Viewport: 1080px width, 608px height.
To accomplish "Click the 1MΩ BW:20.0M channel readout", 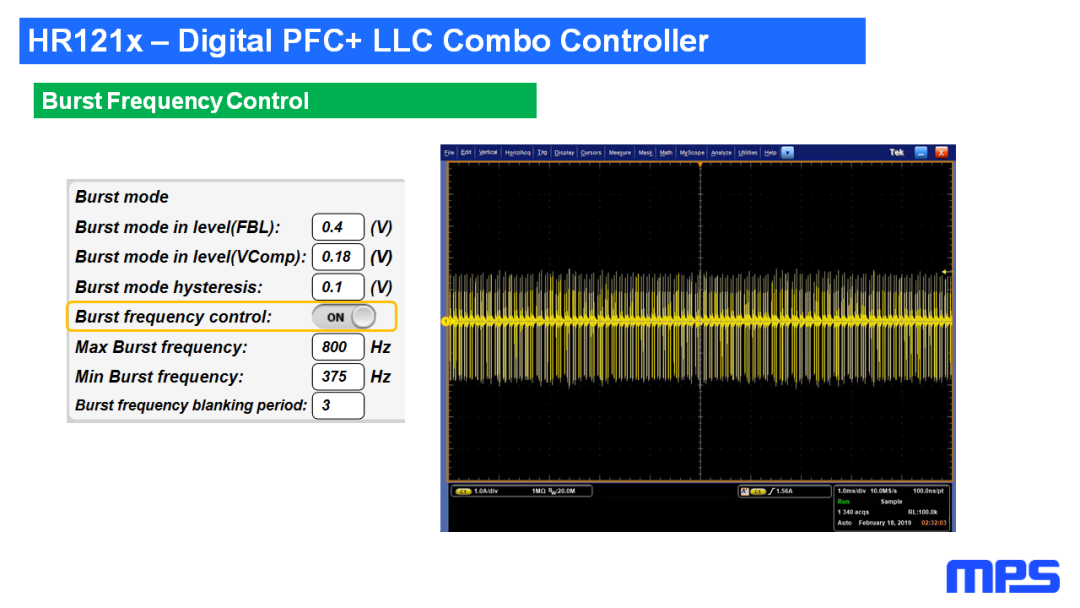I will (552, 492).
